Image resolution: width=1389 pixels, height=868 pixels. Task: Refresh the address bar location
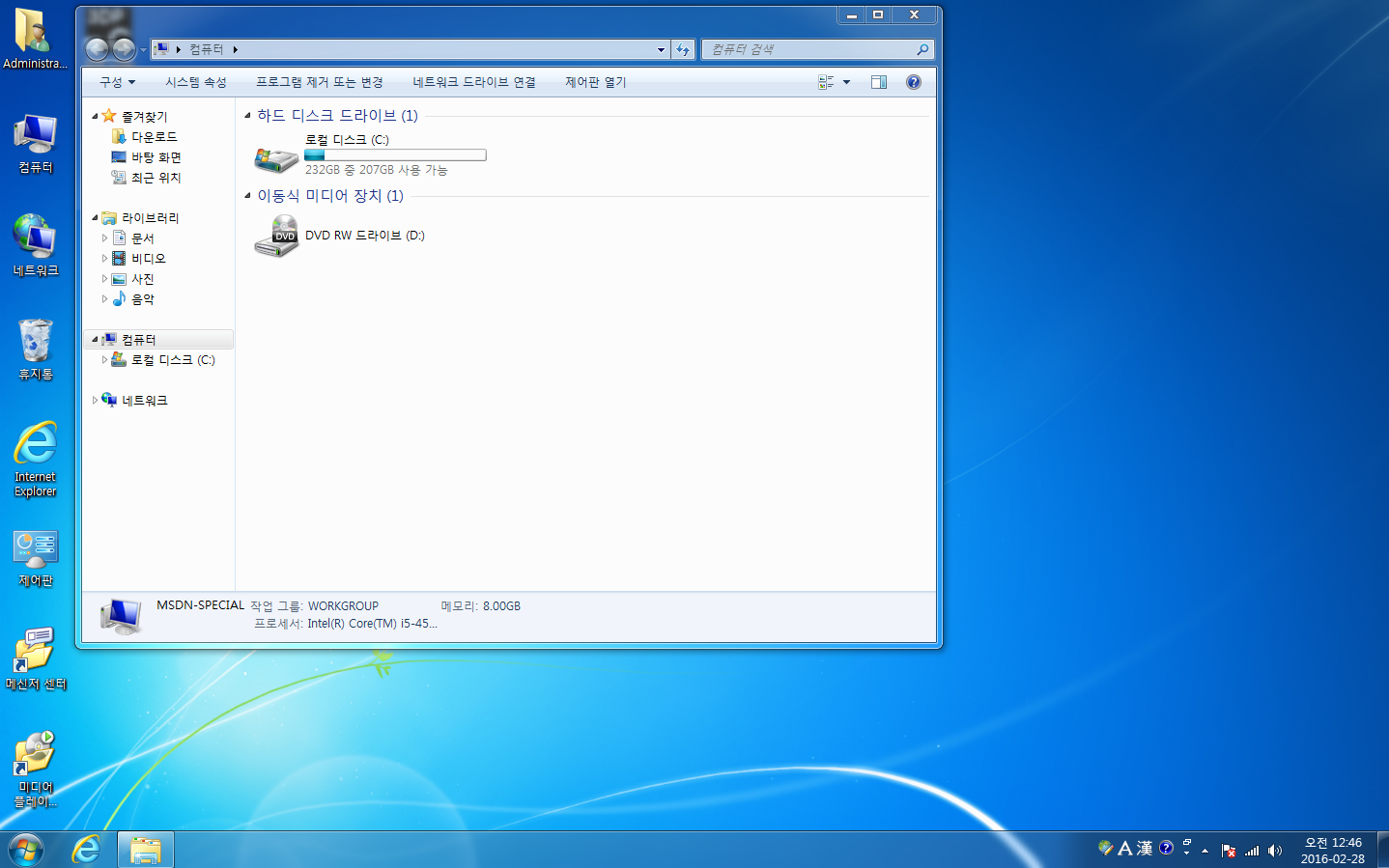pyautogui.click(x=683, y=49)
